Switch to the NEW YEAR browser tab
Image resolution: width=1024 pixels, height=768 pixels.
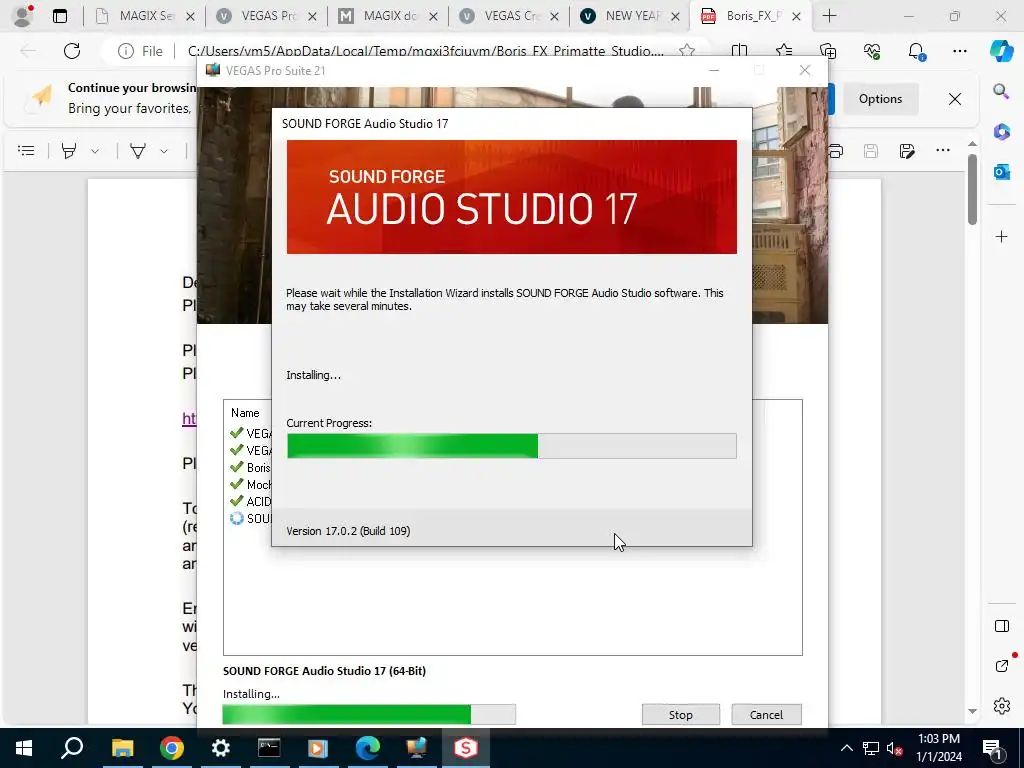point(631,16)
